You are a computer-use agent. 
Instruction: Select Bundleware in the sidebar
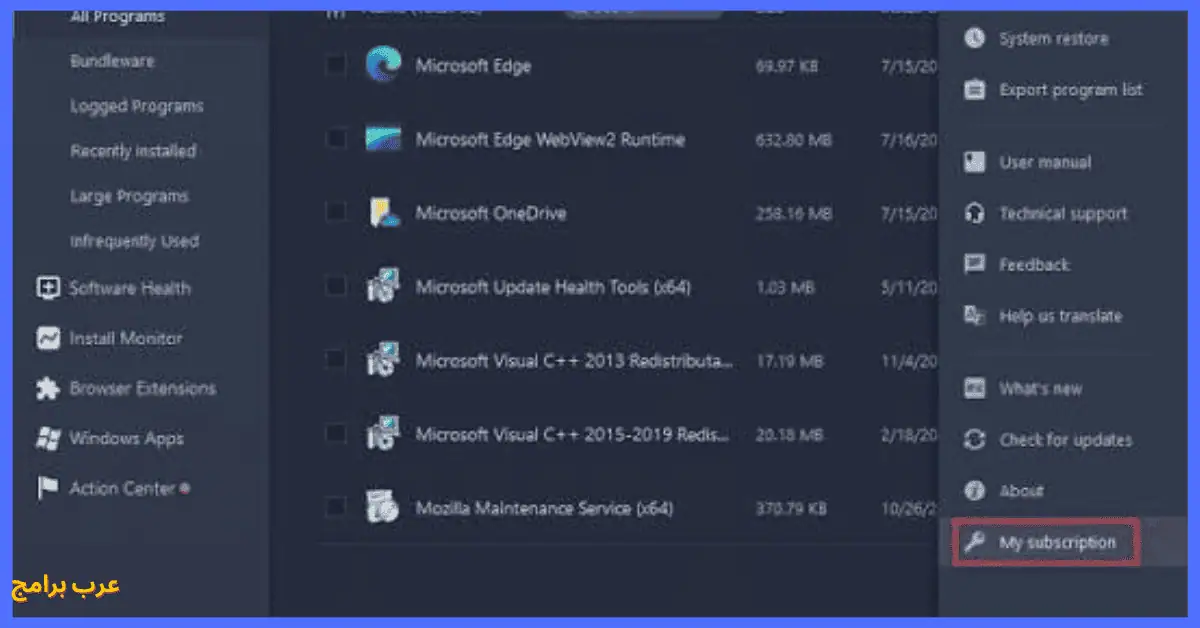tap(112, 61)
